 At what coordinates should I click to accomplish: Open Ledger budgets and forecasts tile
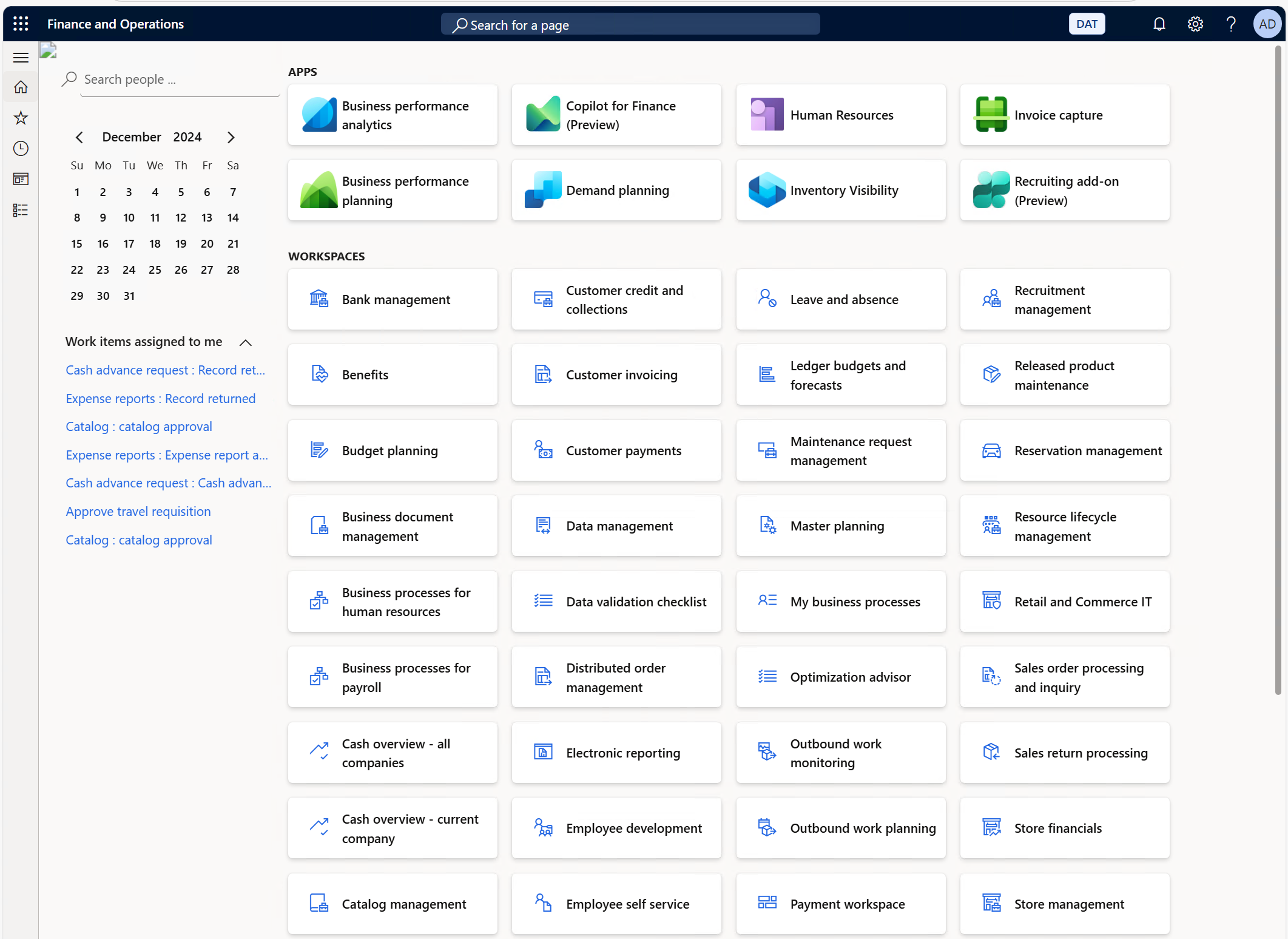(x=841, y=375)
